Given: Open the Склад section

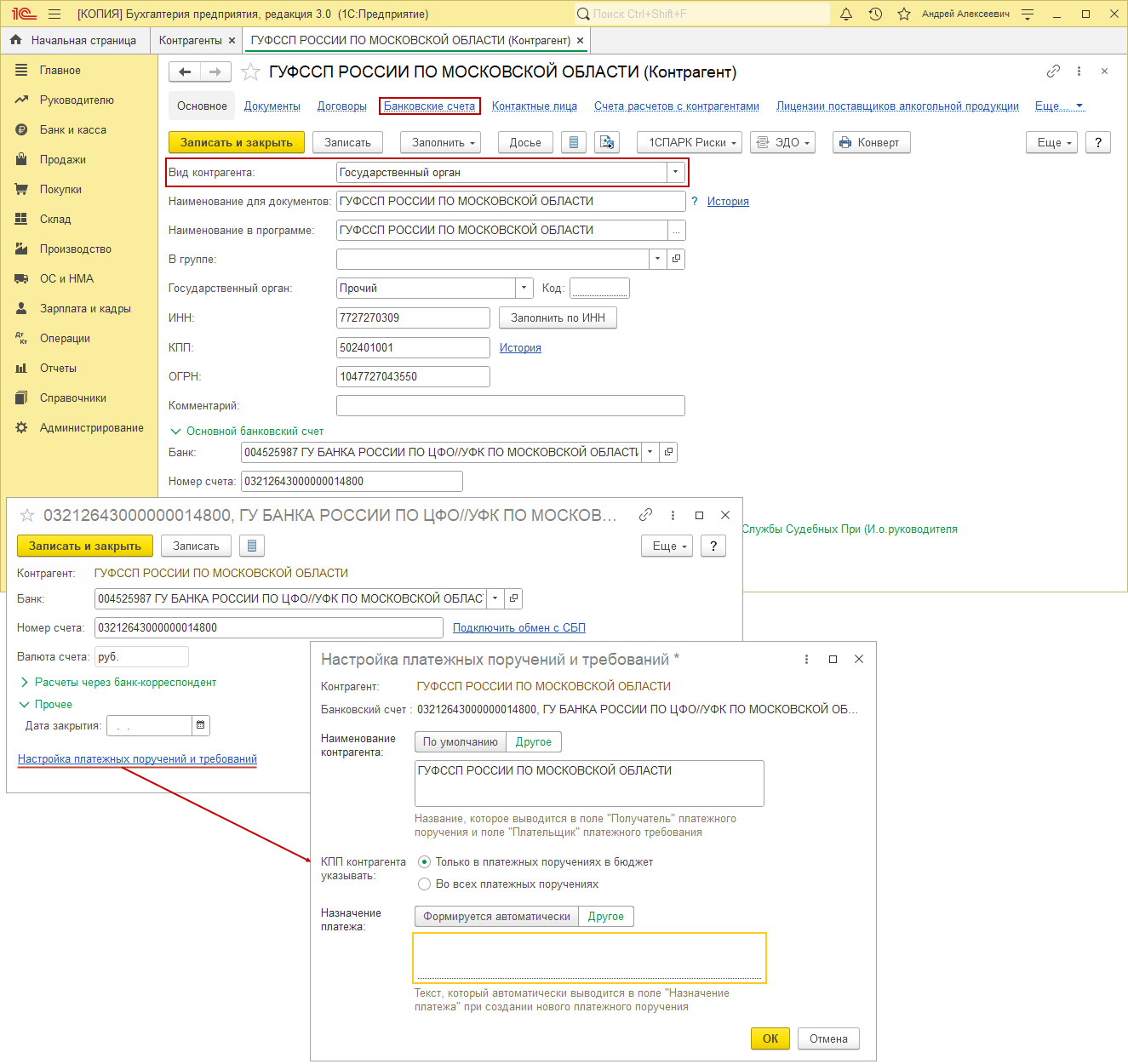Looking at the screenshot, I should (54, 220).
